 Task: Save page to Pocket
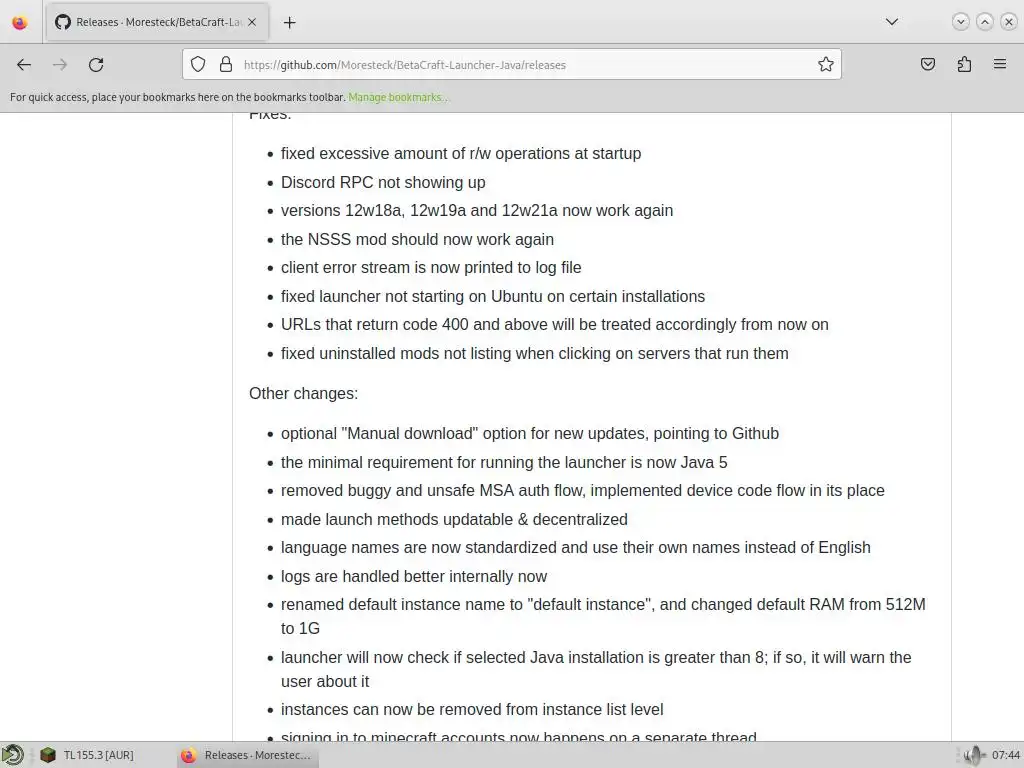point(927,64)
